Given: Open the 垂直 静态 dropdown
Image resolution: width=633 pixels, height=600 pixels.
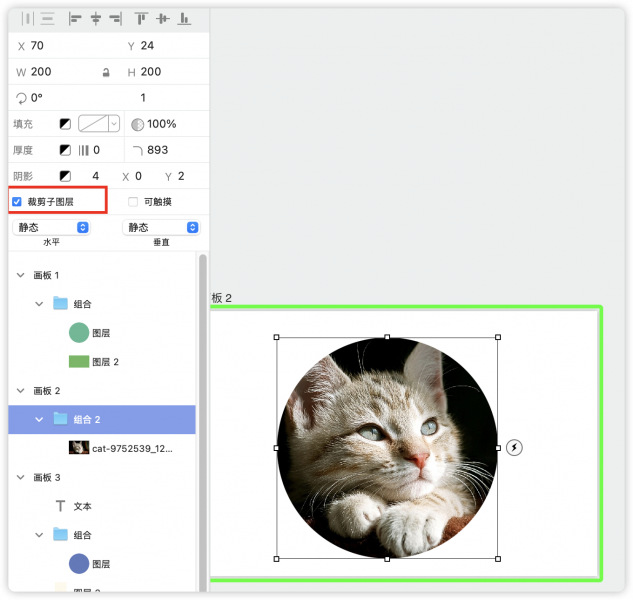Looking at the screenshot, I should pos(159,227).
